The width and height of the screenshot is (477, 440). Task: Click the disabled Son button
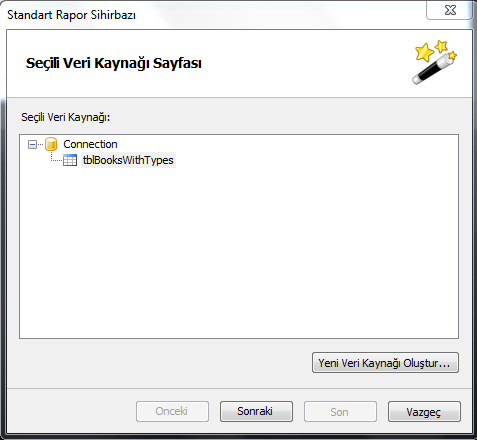(340, 411)
